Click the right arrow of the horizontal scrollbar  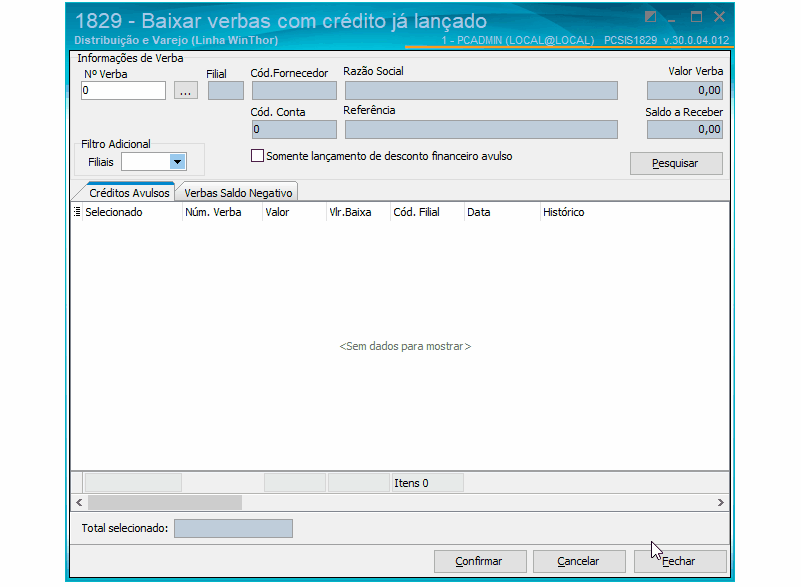tap(720, 502)
